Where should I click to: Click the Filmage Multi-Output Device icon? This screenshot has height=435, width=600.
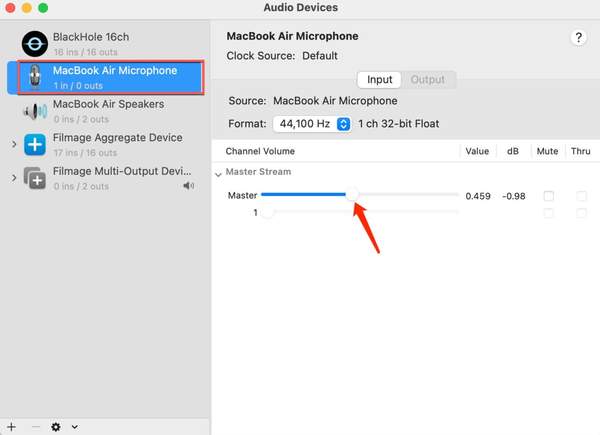click(35, 178)
